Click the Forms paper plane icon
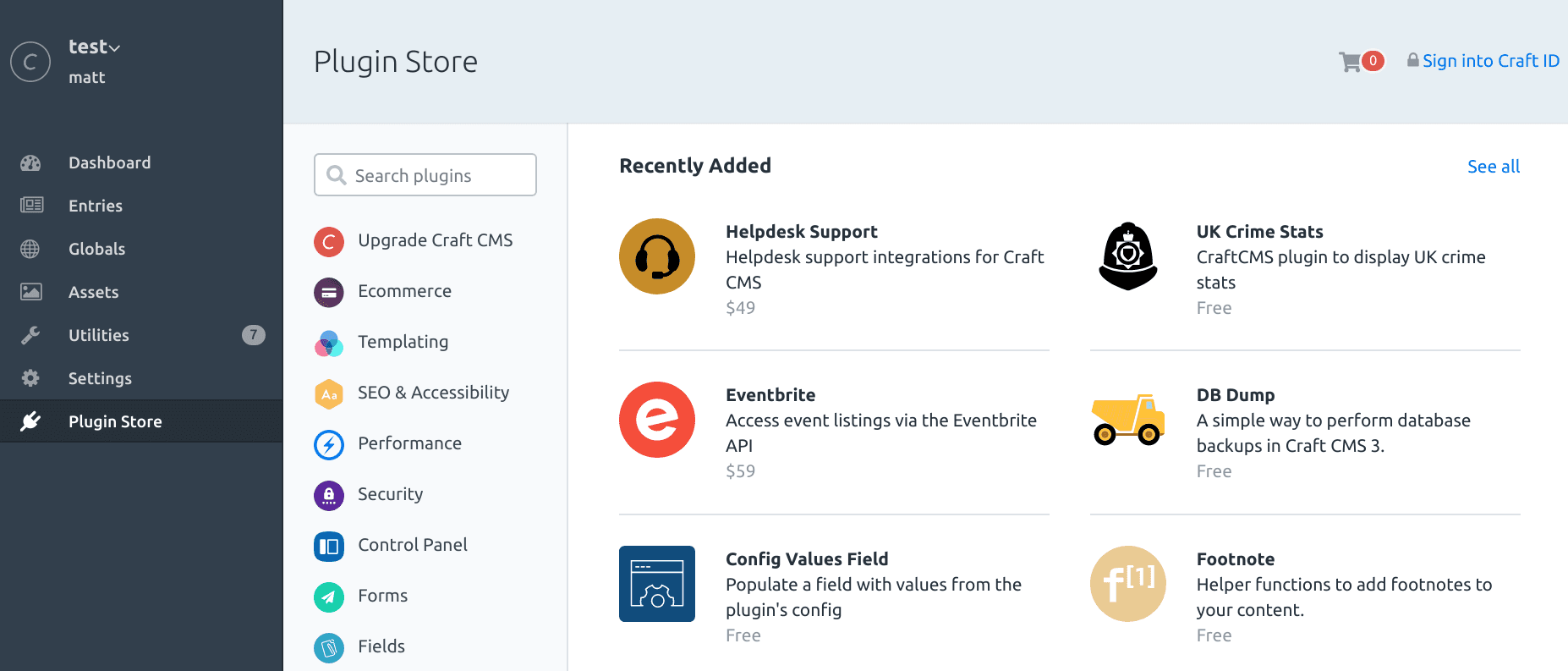The width and height of the screenshot is (1568, 671). click(x=329, y=597)
